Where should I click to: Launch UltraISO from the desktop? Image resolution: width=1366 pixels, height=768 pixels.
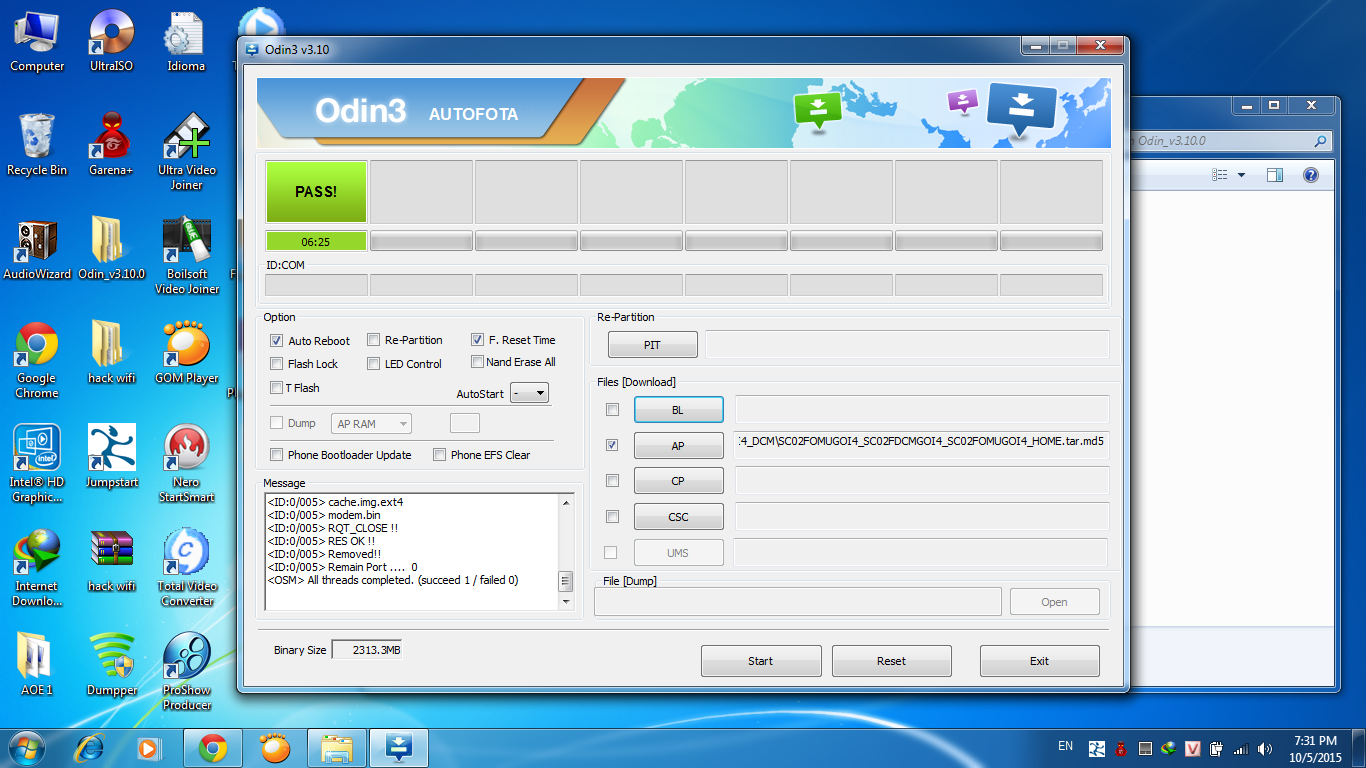112,42
